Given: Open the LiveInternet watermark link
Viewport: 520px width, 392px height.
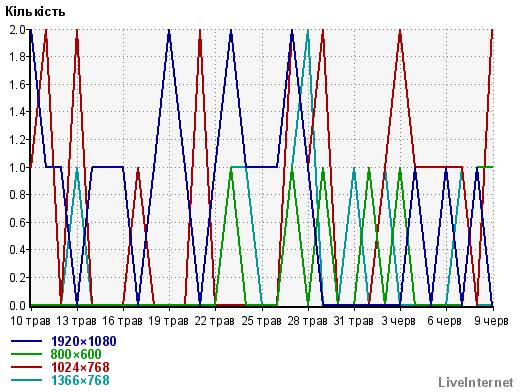Looking at the screenshot, I should pyautogui.click(x=476, y=382).
